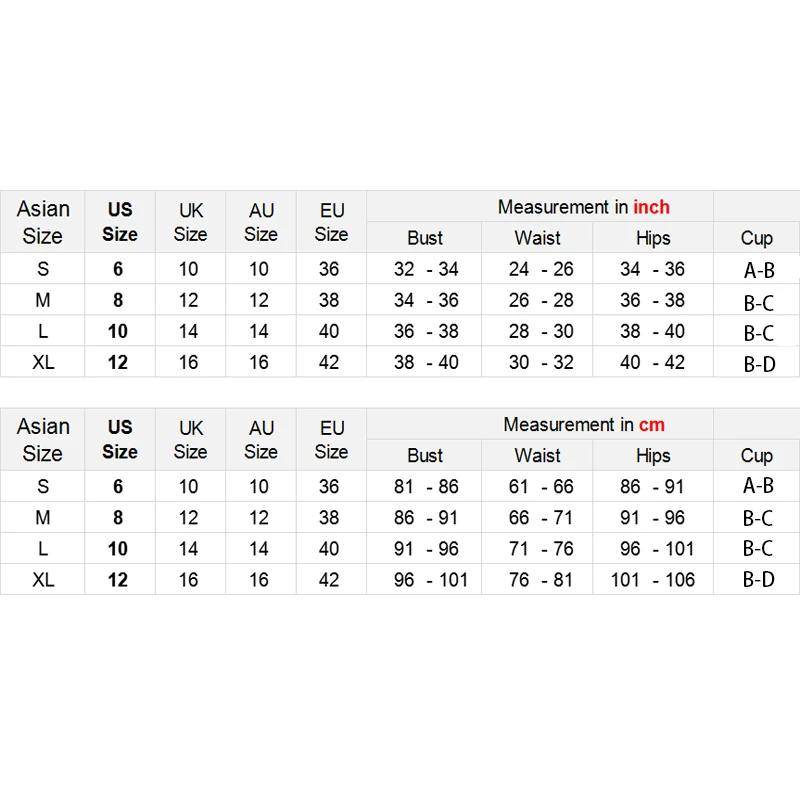Click the 'EU Size' header in cm table
This screenshot has height=800, width=800.
tap(331, 439)
